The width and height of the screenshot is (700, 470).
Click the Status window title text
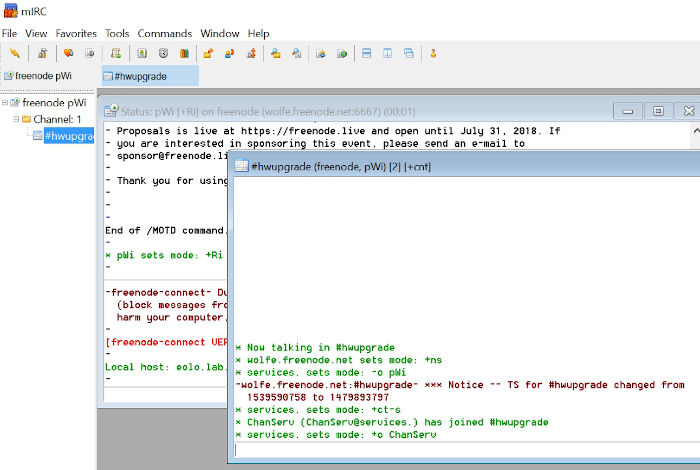(x=268, y=111)
